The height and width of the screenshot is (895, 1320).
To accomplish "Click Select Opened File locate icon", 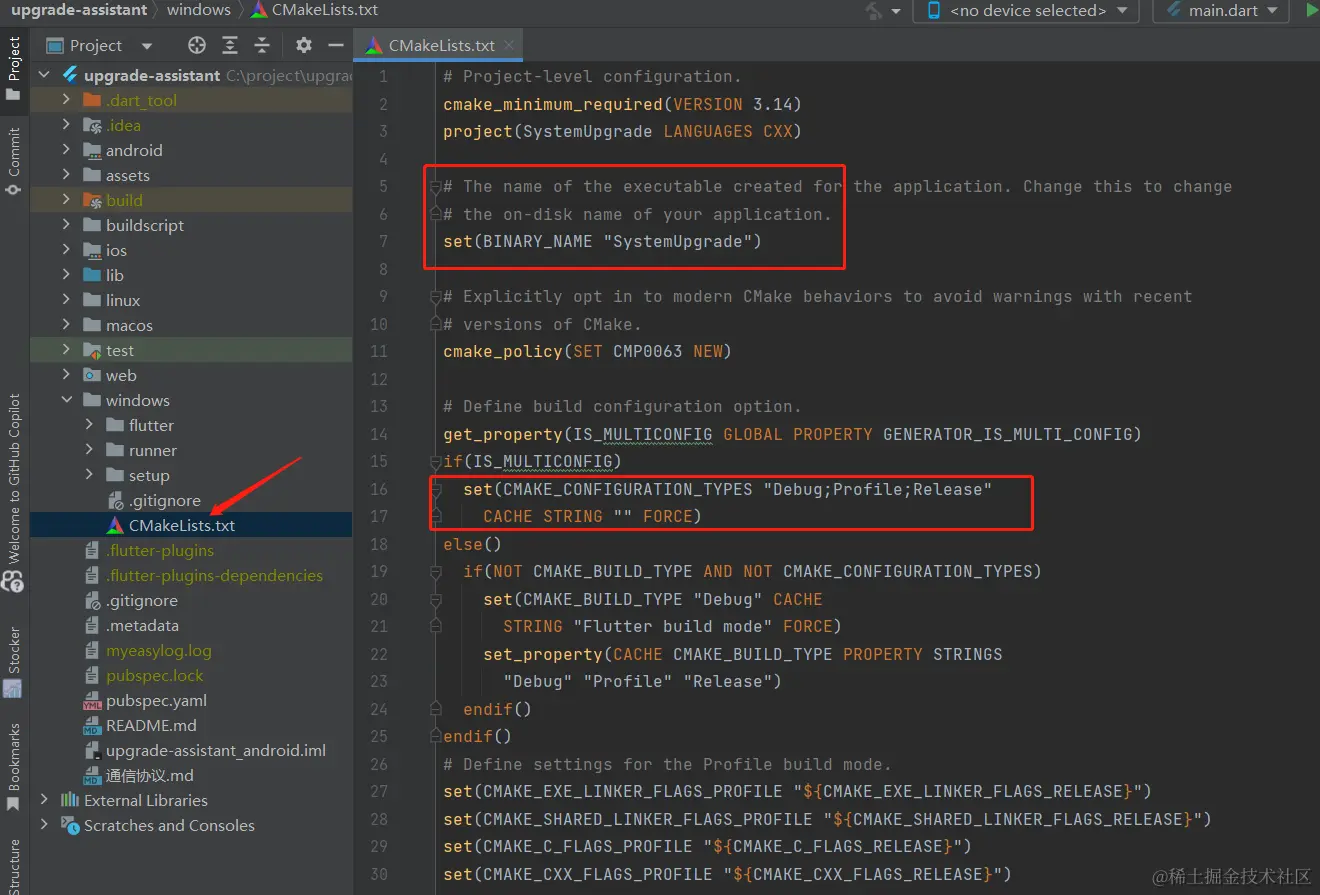I will click(x=197, y=45).
